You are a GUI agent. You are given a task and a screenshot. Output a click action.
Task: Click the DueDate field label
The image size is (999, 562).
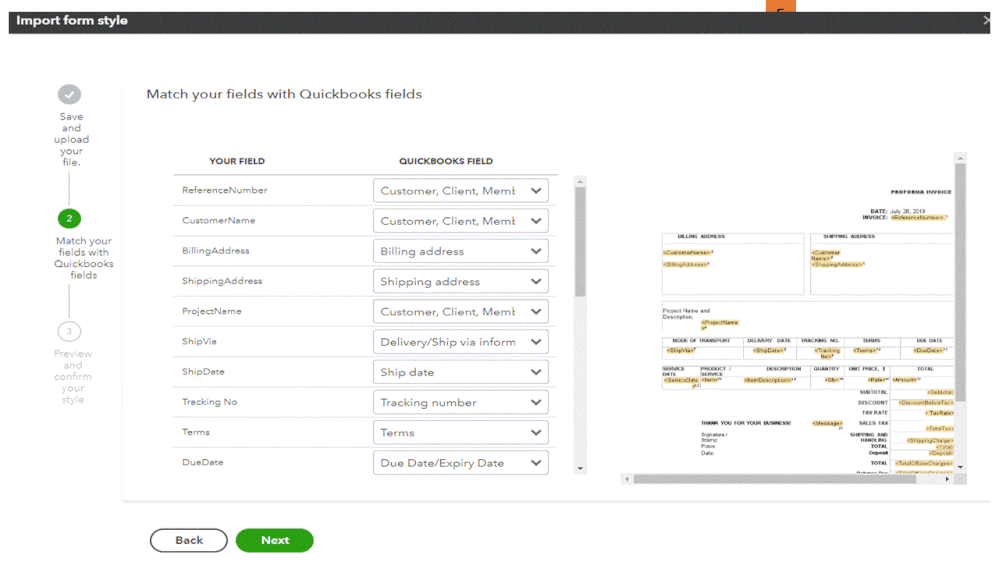(203, 463)
